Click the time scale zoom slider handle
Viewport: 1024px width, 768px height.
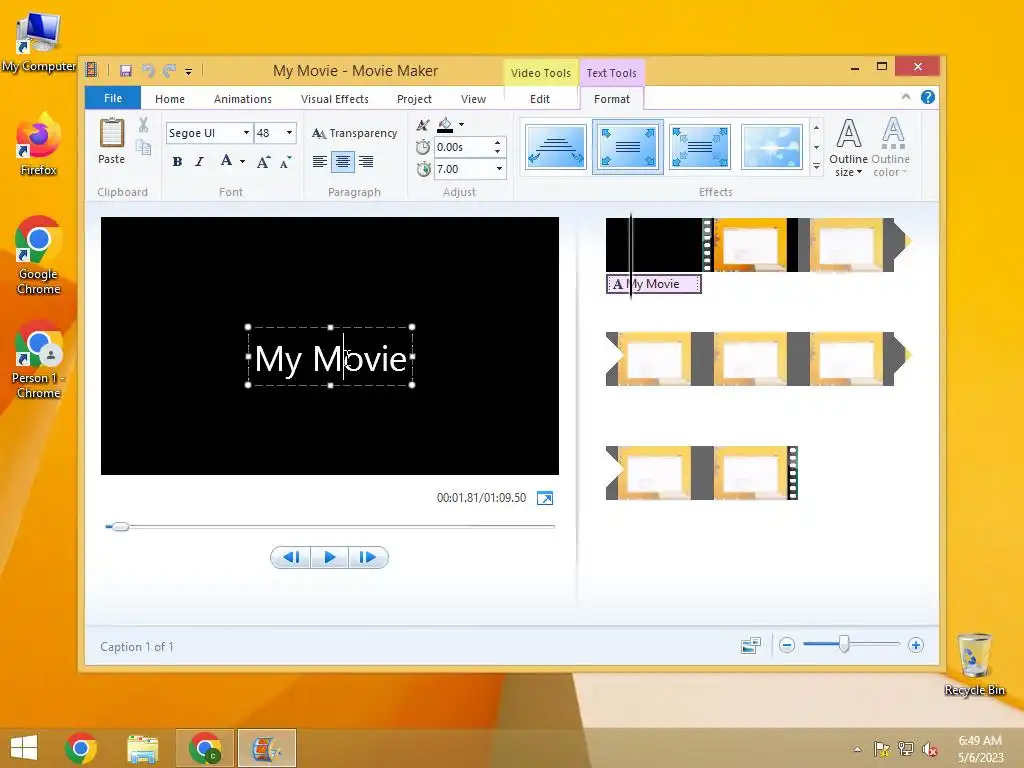click(844, 645)
